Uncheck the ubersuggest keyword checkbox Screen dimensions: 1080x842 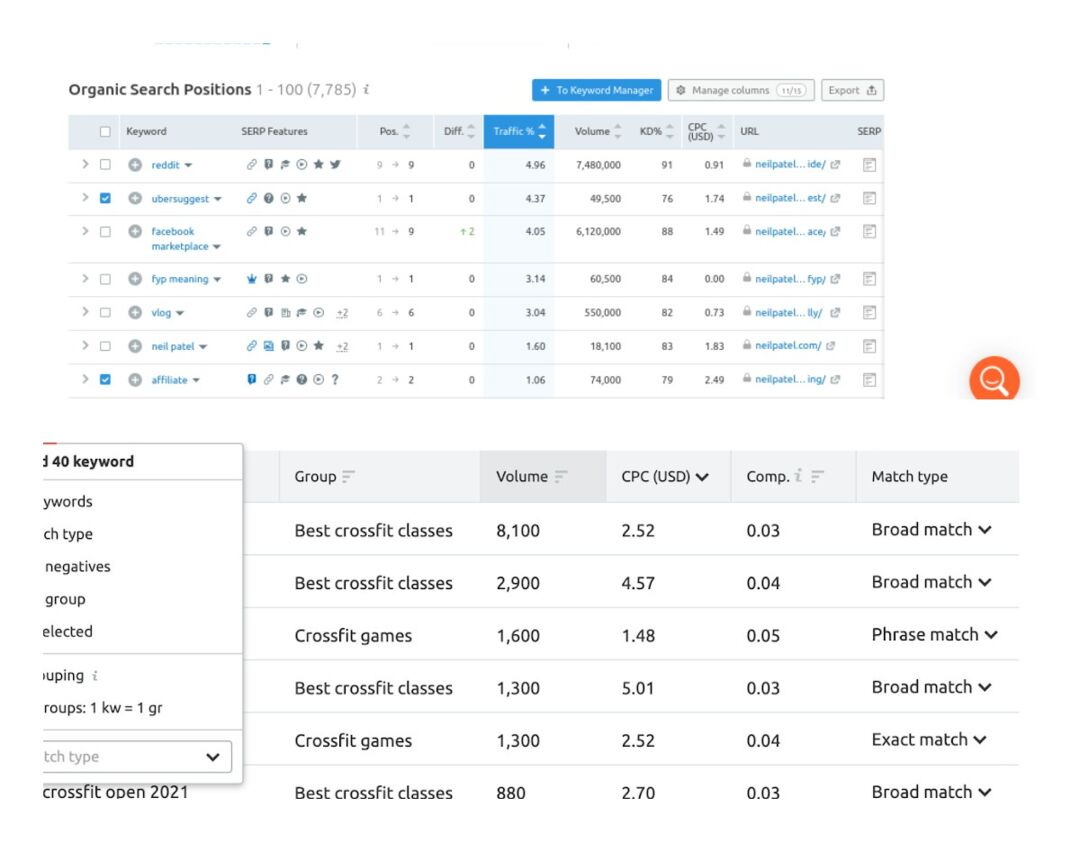pos(105,198)
